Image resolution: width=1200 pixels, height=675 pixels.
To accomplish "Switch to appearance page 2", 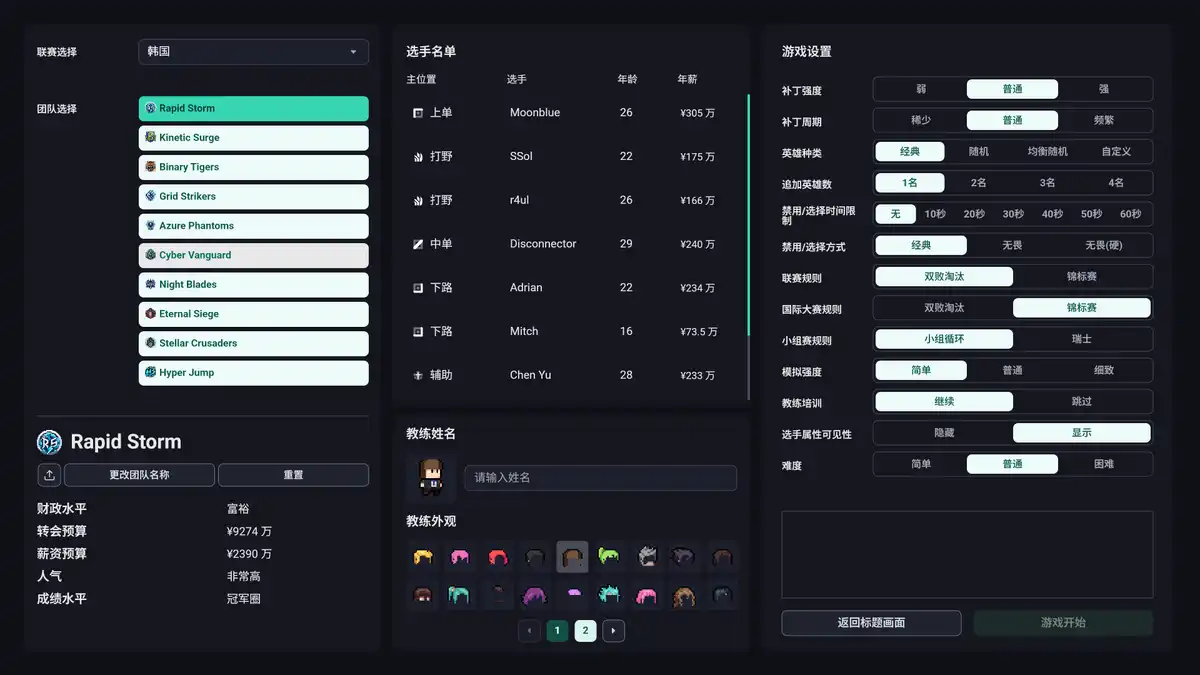I will (x=585, y=631).
